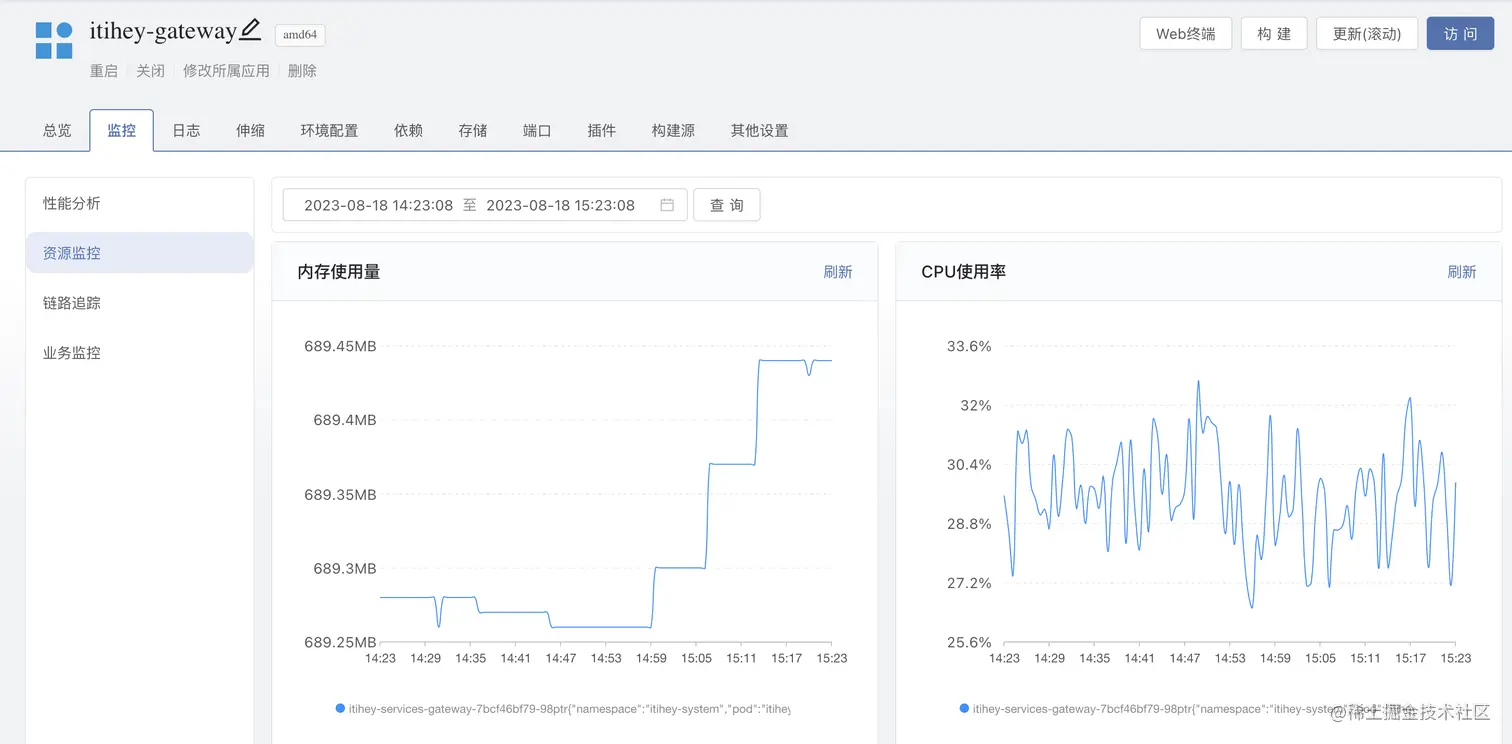Image resolution: width=1512 pixels, height=744 pixels.
Task: Open the 日志 tab
Action: point(186,130)
